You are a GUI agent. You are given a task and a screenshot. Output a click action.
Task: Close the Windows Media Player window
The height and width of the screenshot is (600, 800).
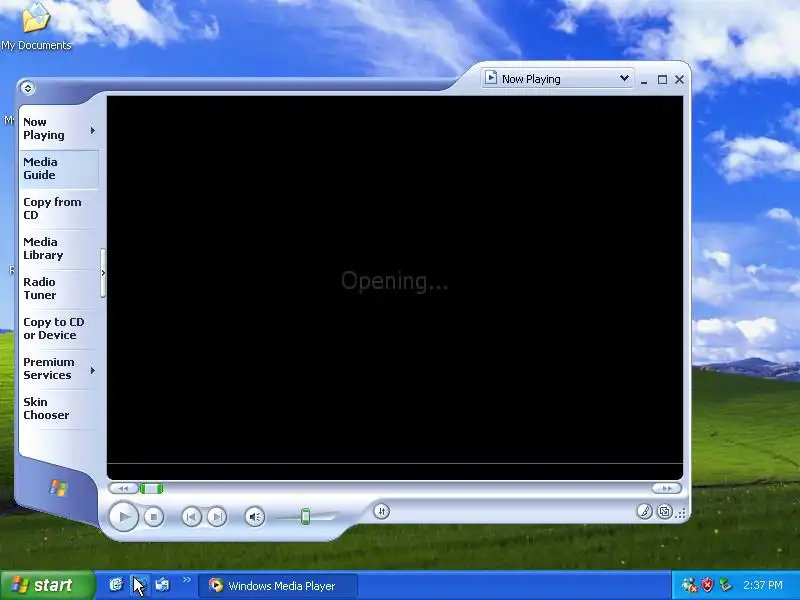680,80
